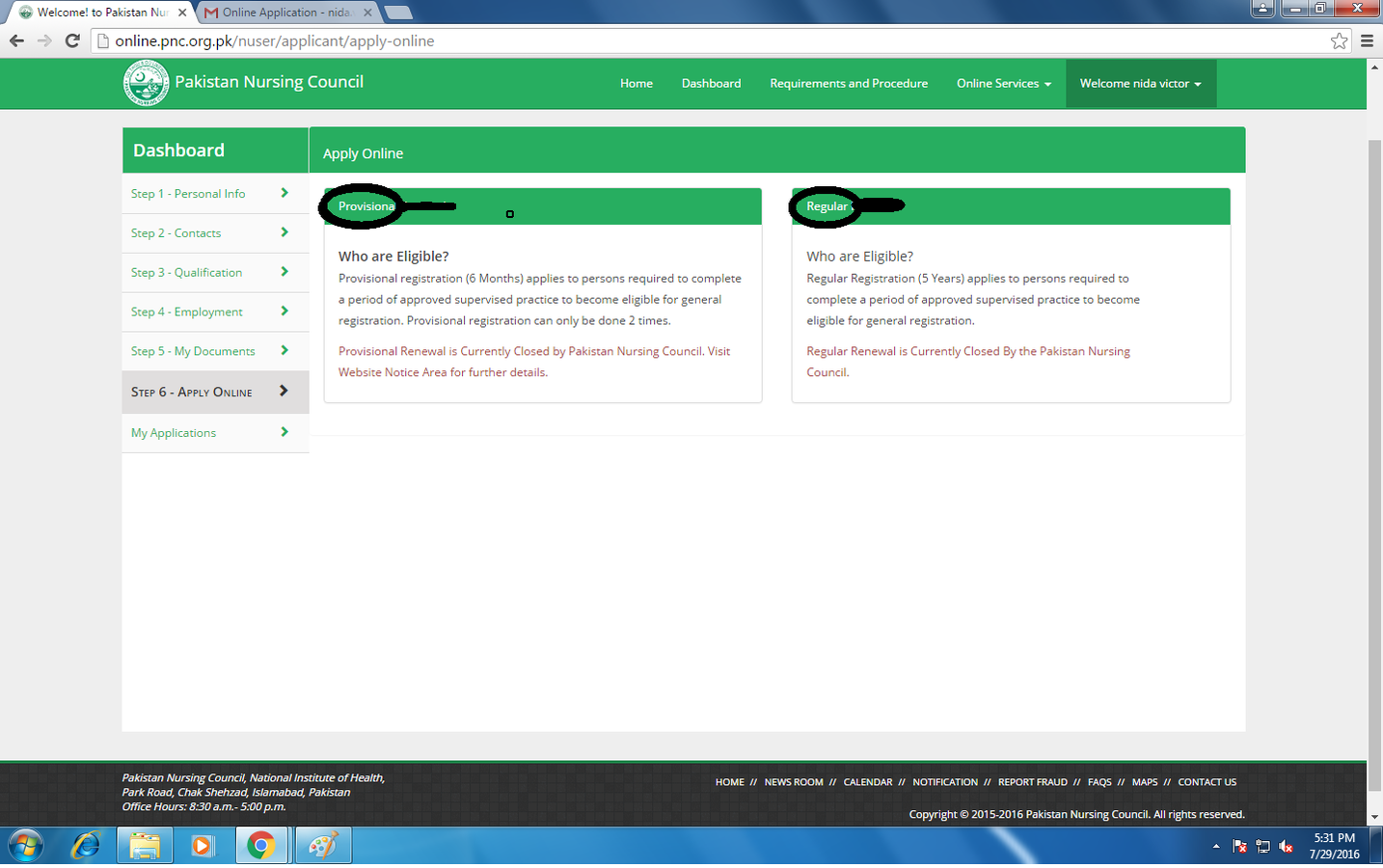1383x868 pixels.
Task: Open Dashboard from the top navigation
Action: point(712,84)
